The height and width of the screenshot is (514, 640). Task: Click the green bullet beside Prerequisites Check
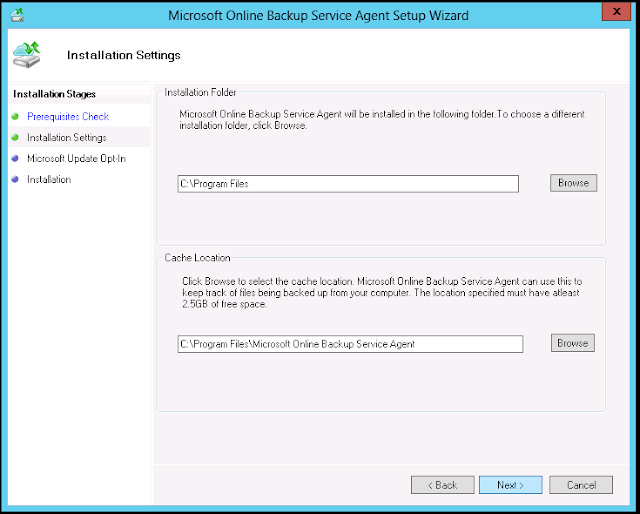coord(15,116)
